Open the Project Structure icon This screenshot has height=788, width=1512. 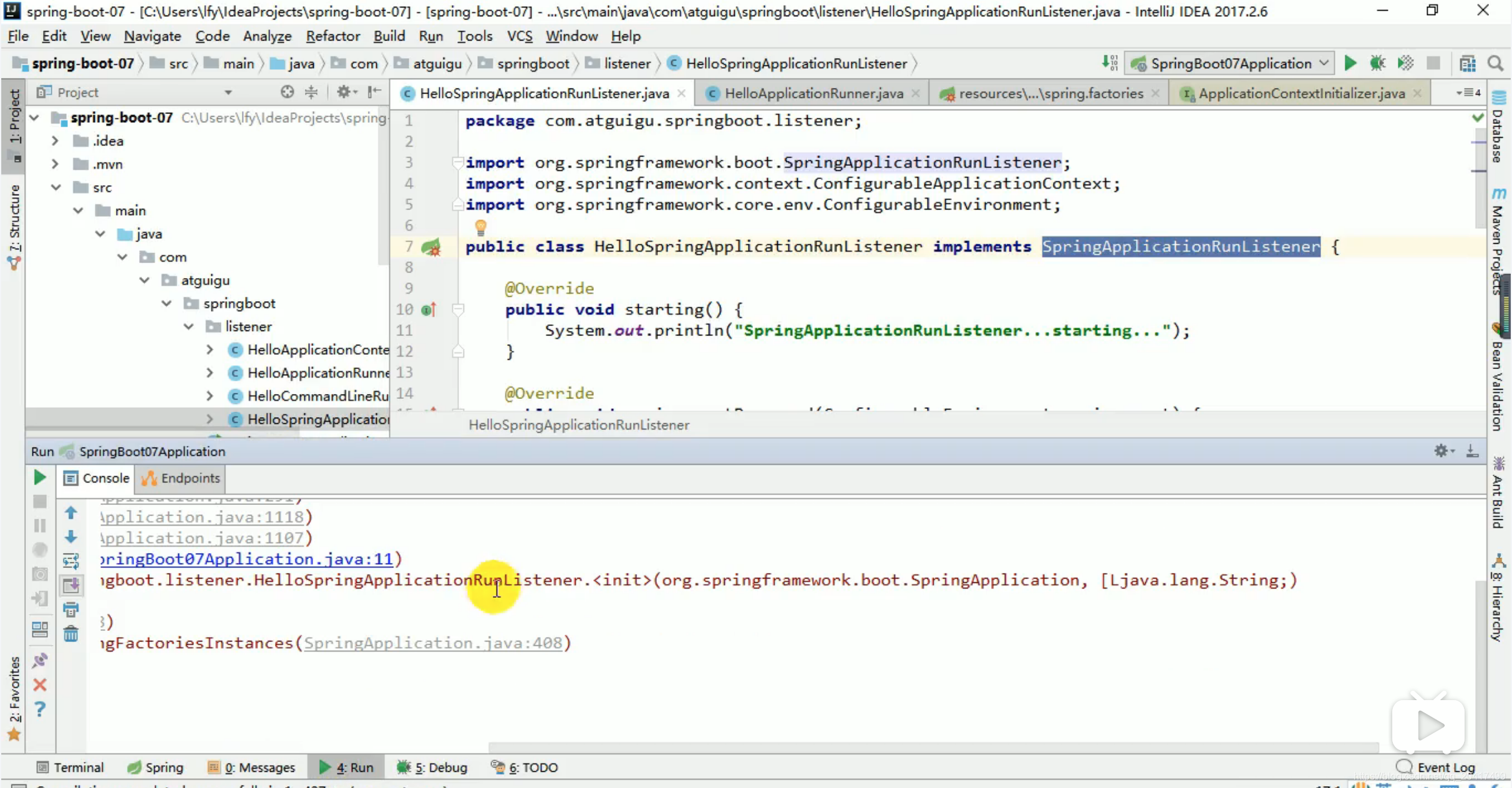[1467, 63]
